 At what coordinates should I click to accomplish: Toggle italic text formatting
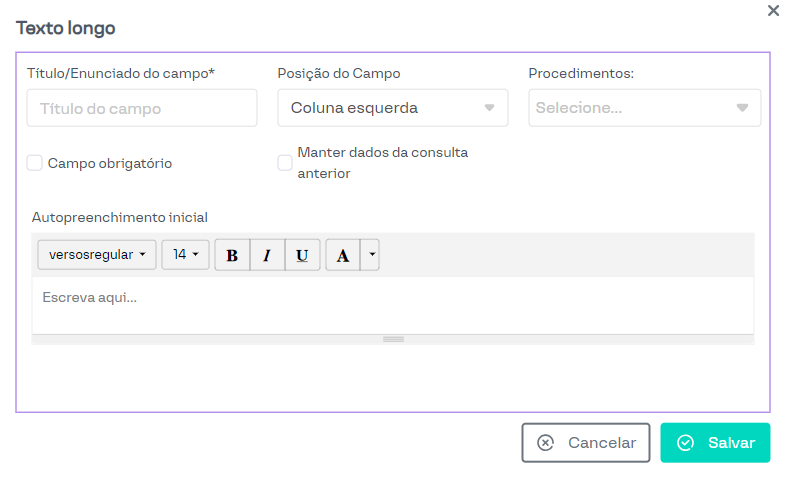click(x=267, y=255)
